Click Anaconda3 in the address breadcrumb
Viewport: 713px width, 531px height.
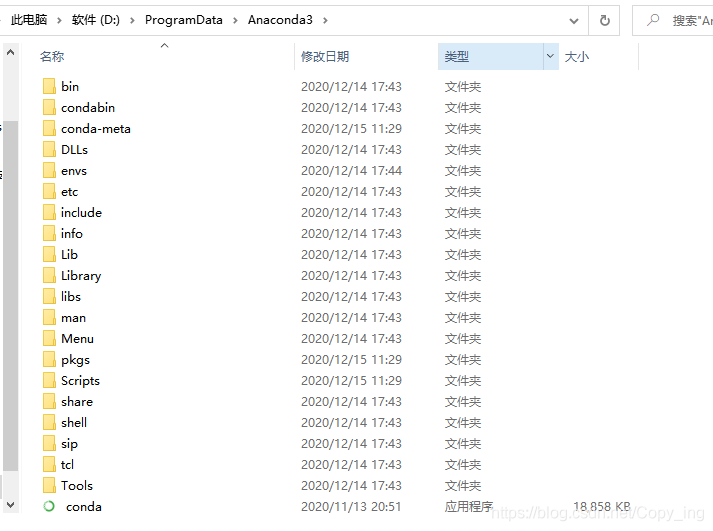(280, 20)
